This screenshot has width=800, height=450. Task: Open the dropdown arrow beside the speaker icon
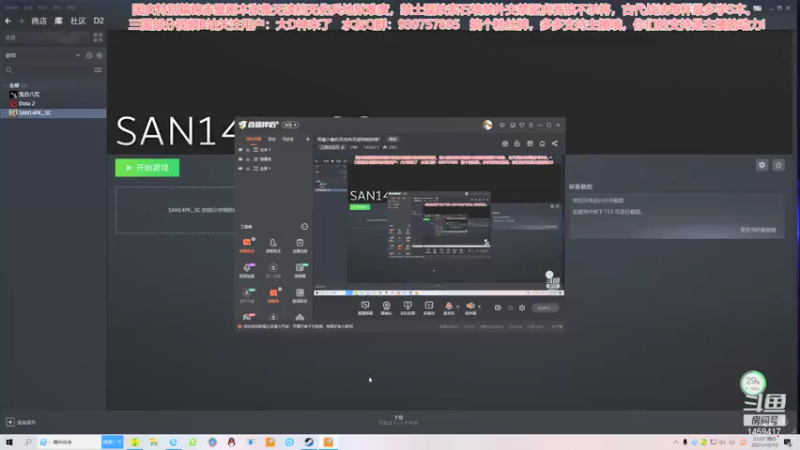[x=479, y=307]
